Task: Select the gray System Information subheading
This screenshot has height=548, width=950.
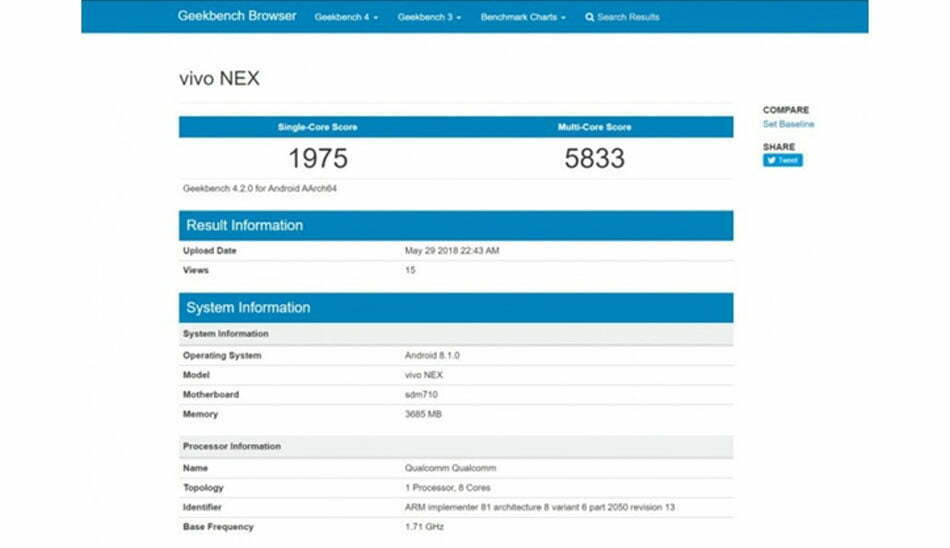Action: (x=225, y=334)
